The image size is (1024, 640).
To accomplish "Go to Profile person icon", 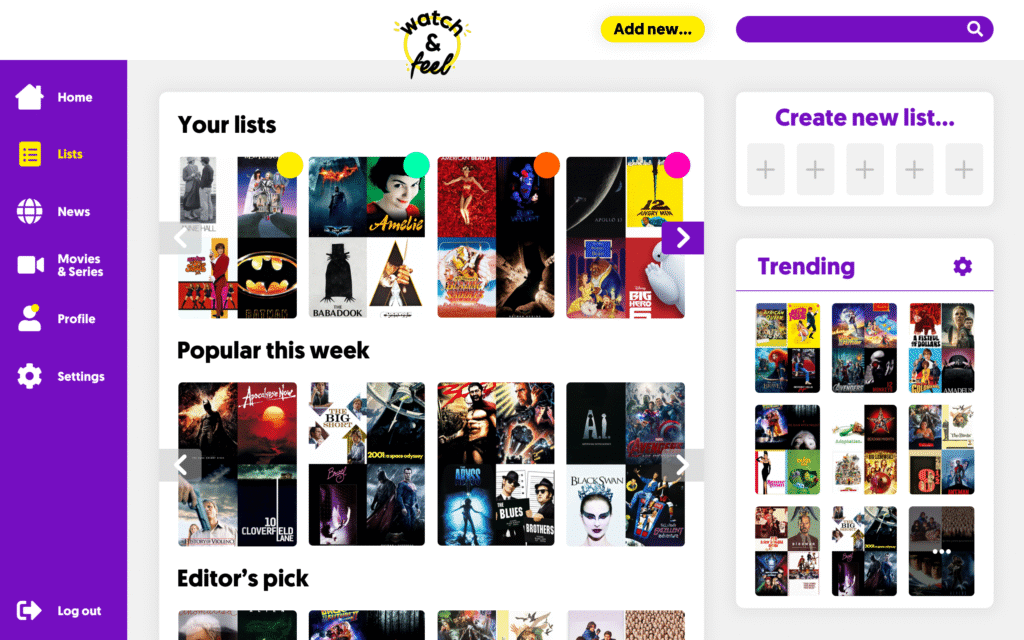I will coord(29,318).
